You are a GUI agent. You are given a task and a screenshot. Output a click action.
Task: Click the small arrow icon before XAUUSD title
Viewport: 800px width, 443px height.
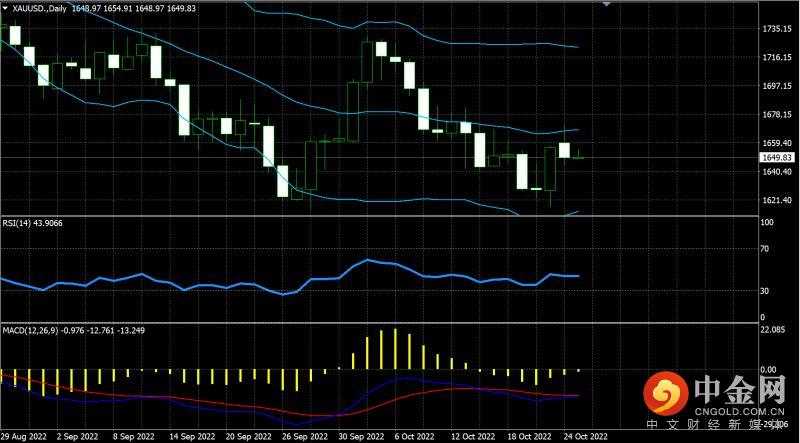pyautogui.click(x=5, y=8)
